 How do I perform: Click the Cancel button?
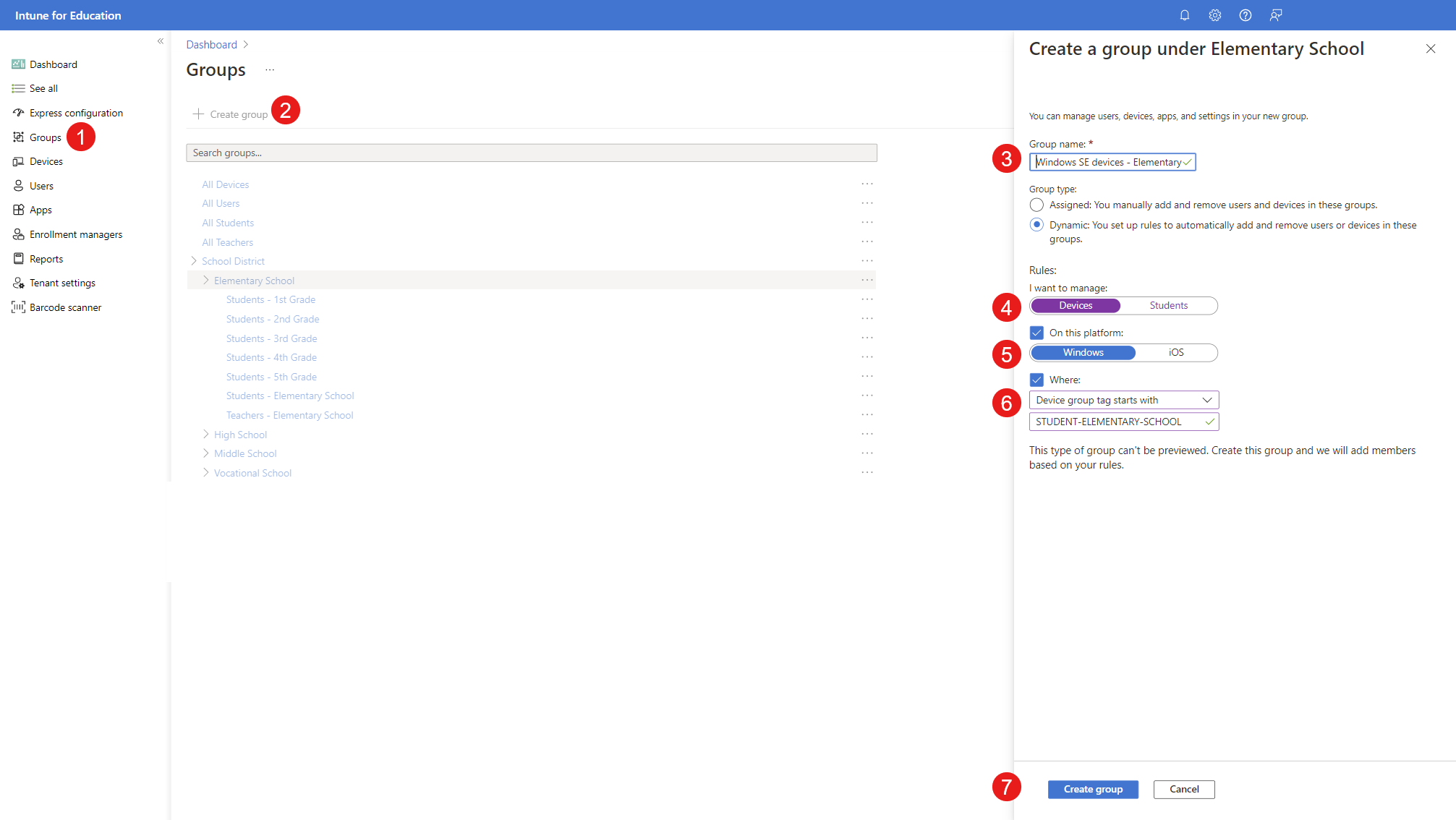click(1183, 789)
